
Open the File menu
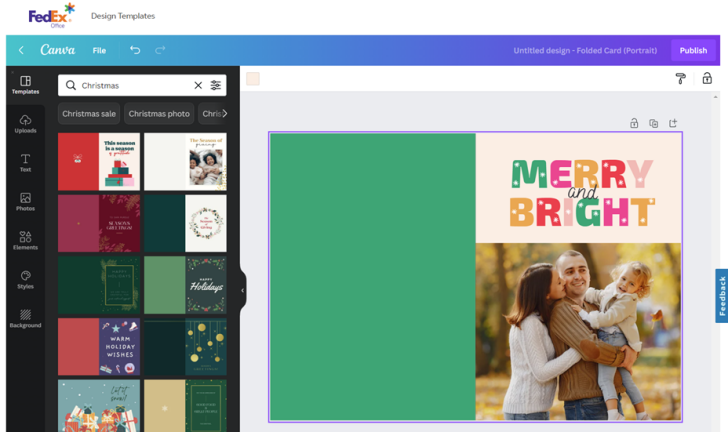tap(99, 50)
